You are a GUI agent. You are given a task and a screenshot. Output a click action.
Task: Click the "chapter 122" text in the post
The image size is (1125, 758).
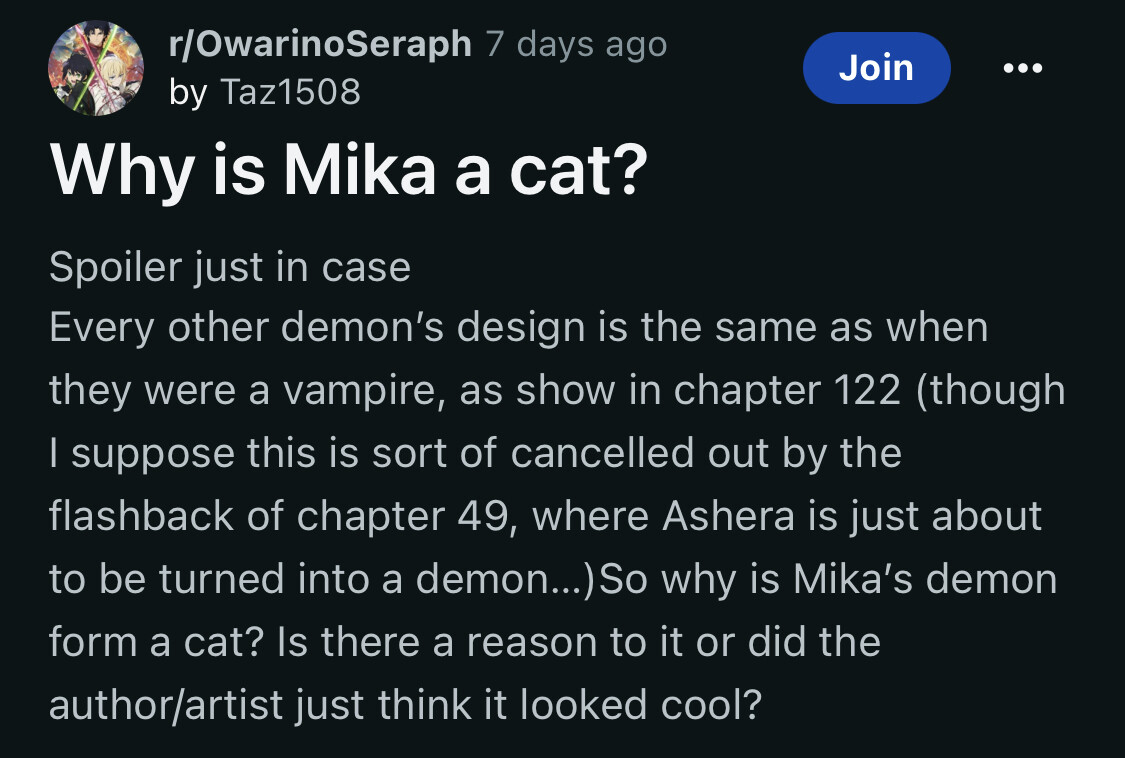click(787, 391)
